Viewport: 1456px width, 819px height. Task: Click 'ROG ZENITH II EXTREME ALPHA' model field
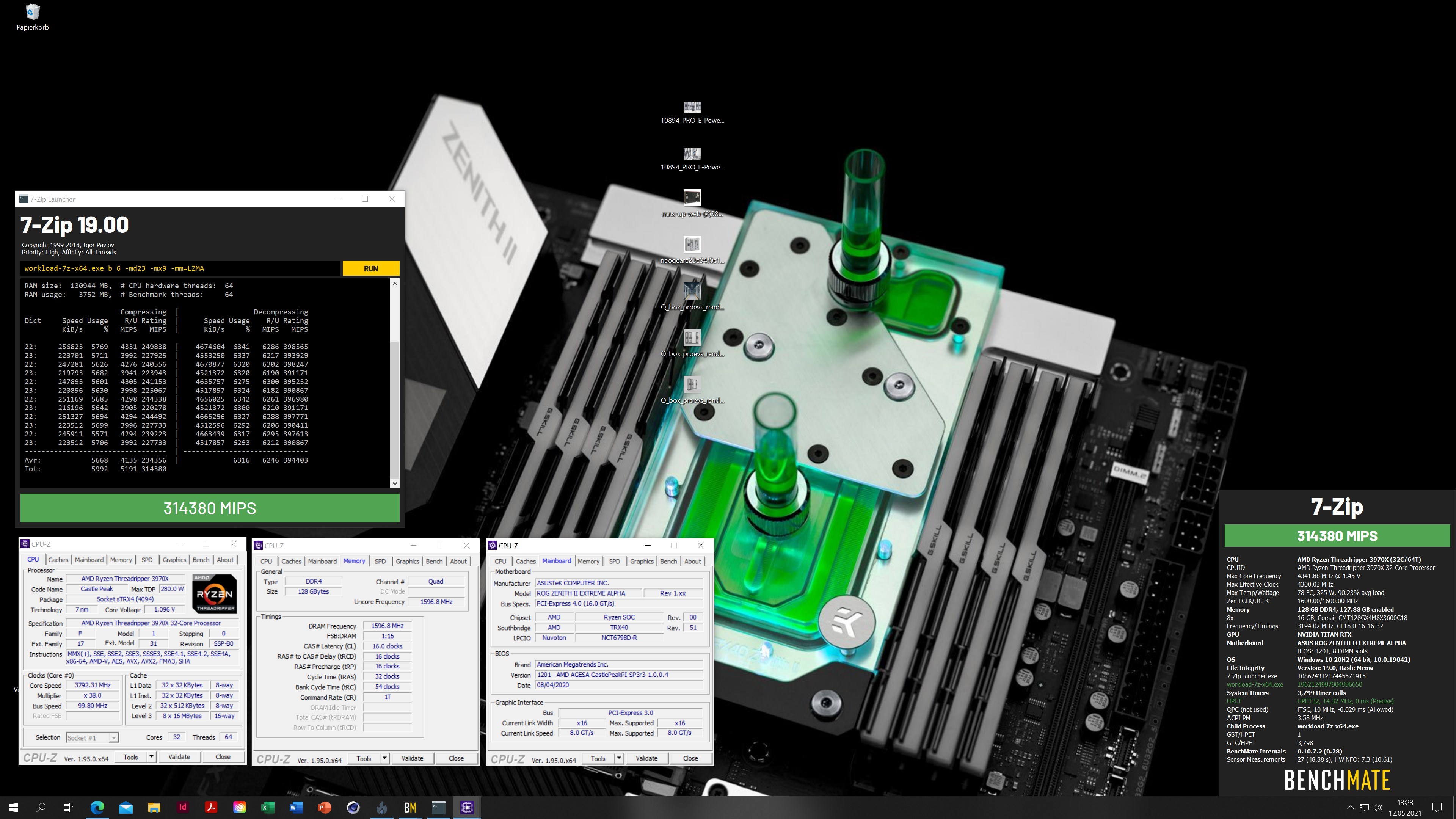588,593
